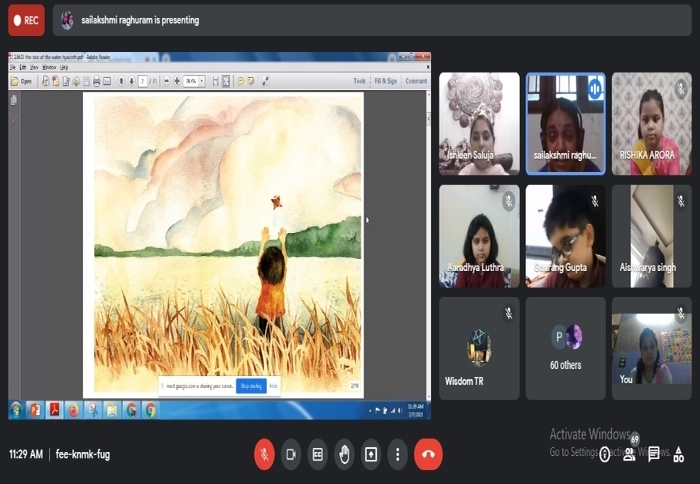This screenshot has height=484, width=700.
Task: Click the fit page view icon in Reader
Action: [x=226, y=81]
